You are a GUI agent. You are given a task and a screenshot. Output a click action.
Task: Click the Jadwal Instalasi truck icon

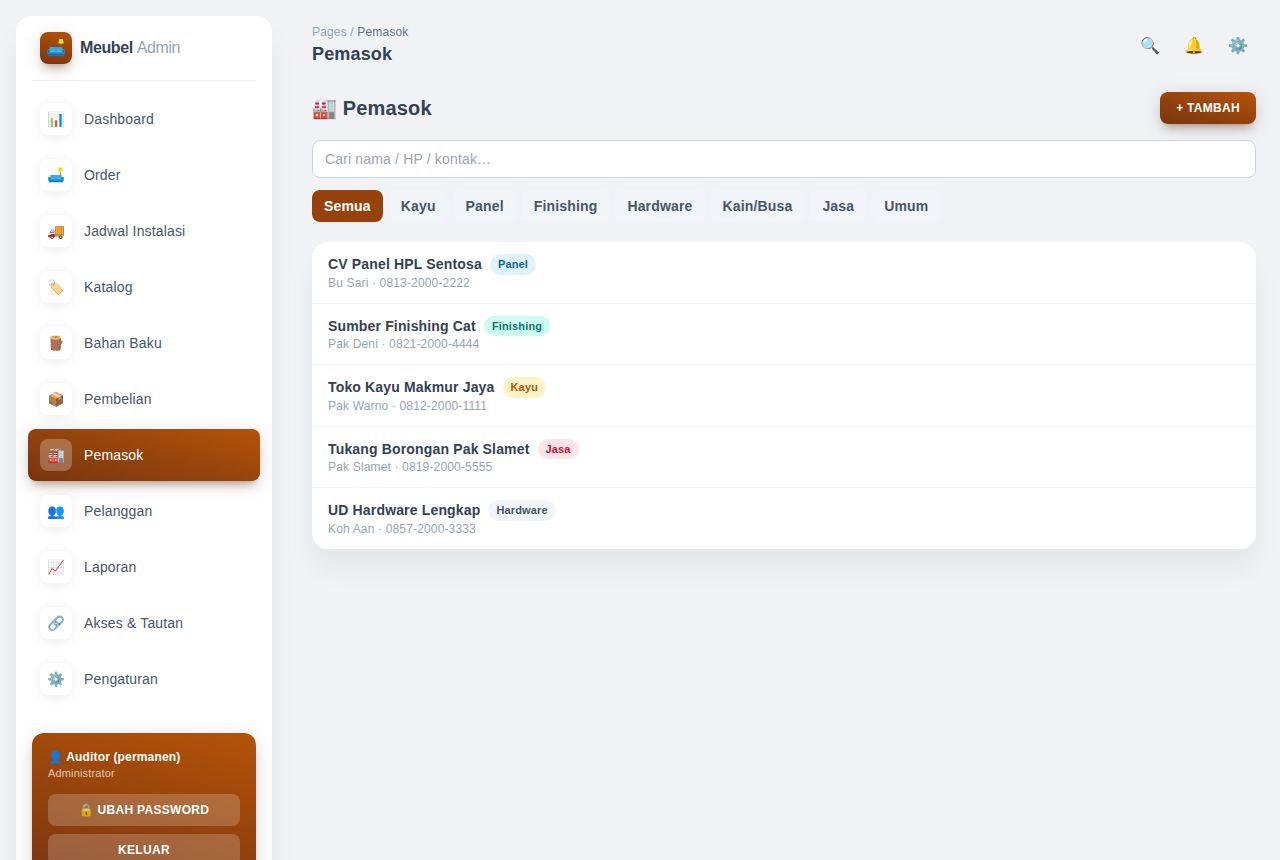click(x=56, y=231)
